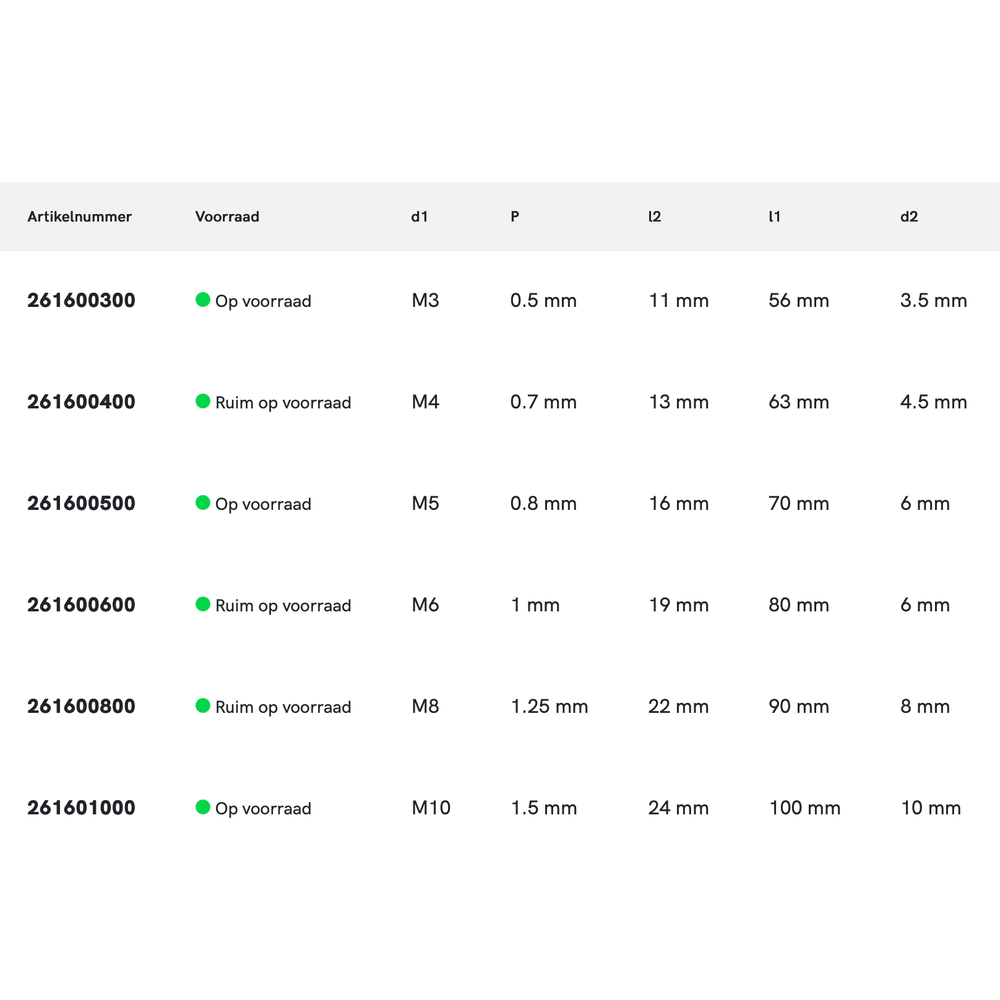Image resolution: width=1000 pixels, height=1000 pixels.
Task: Click green stock dot for 261601000
Action: (202, 807)
